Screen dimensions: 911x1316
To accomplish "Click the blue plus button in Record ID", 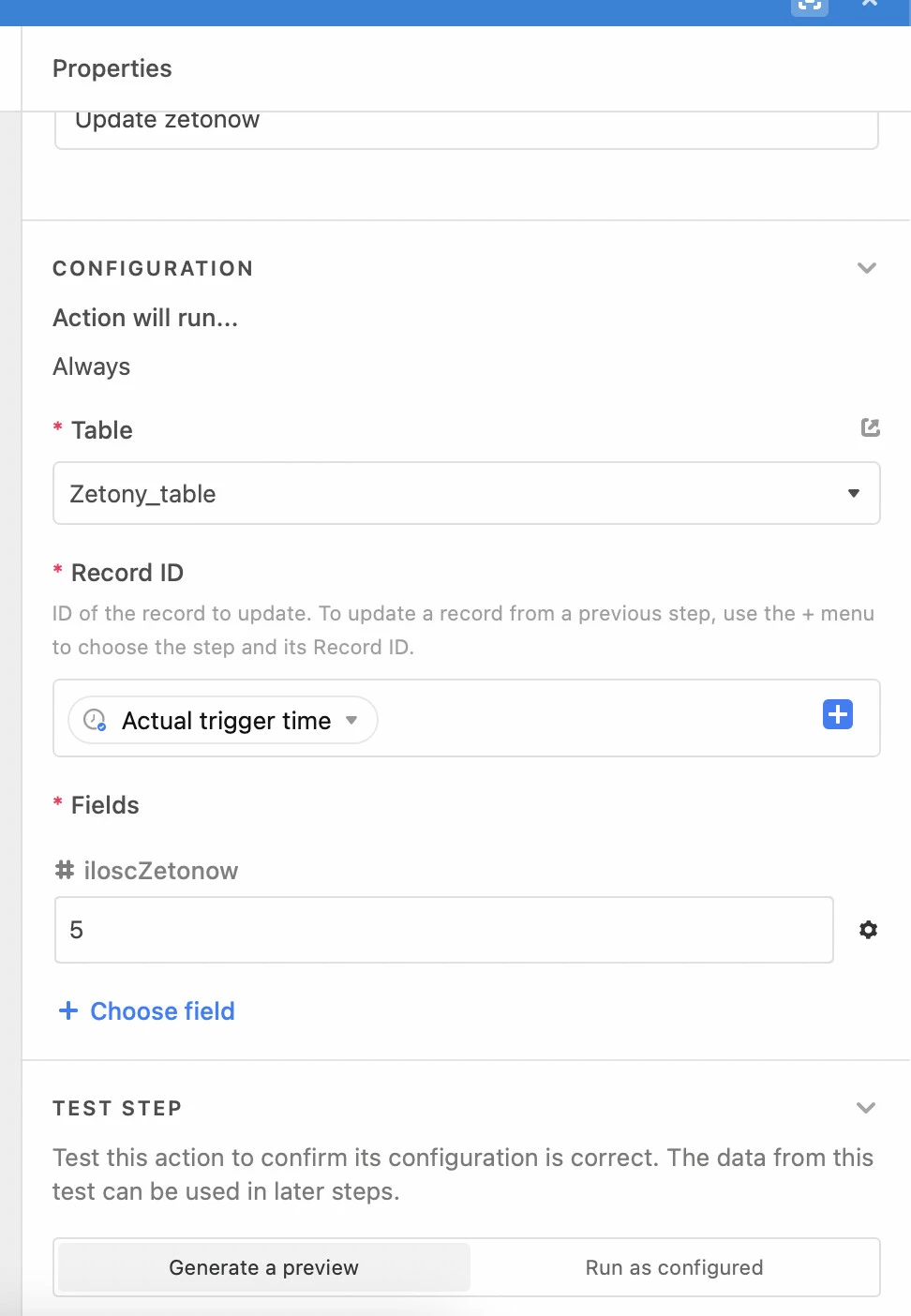I will click(838, 714).
